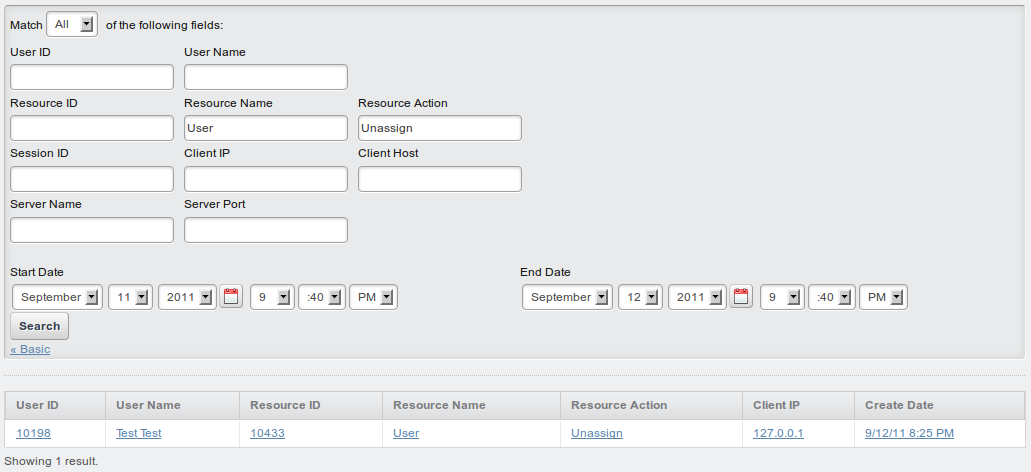Click the Resource Action field containing Unassign
The width and height of the screenshot is (1031, 472).
click(440, 128)
